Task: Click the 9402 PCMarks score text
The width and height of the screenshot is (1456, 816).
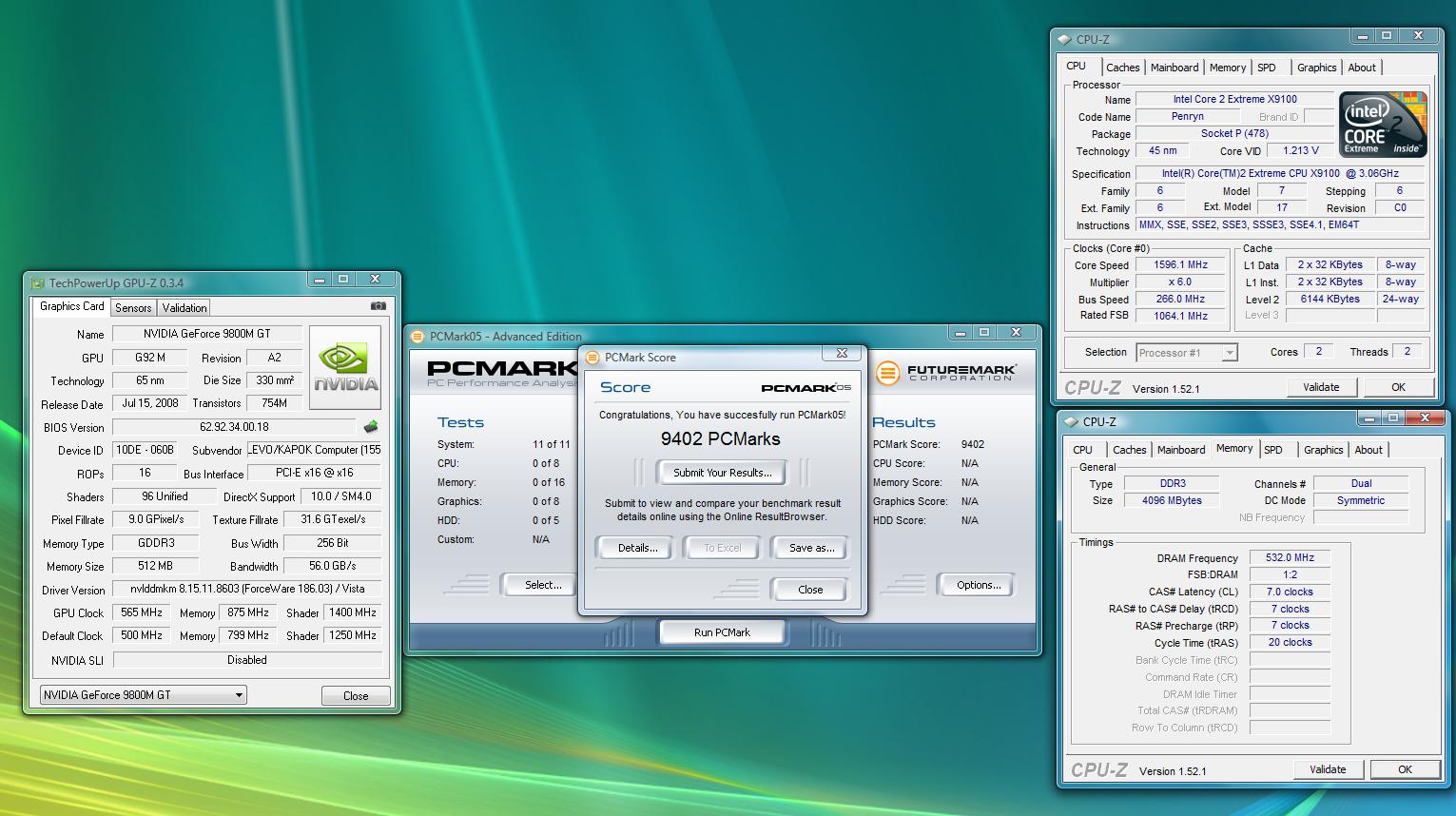Action: pyautogui.click(x=721, y=438)
